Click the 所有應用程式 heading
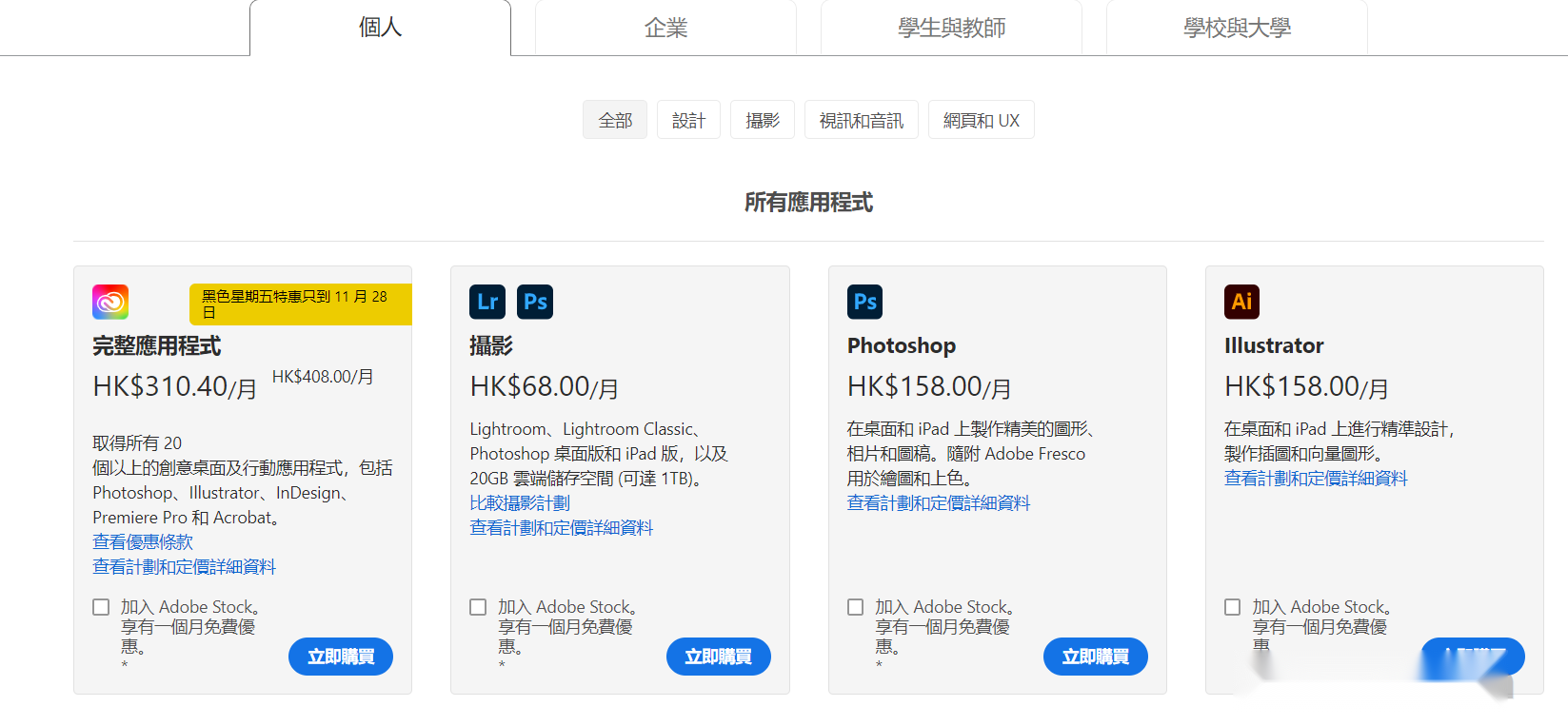Image resolution: width=1568 pixels, height=726 pixels. [808, 202]
